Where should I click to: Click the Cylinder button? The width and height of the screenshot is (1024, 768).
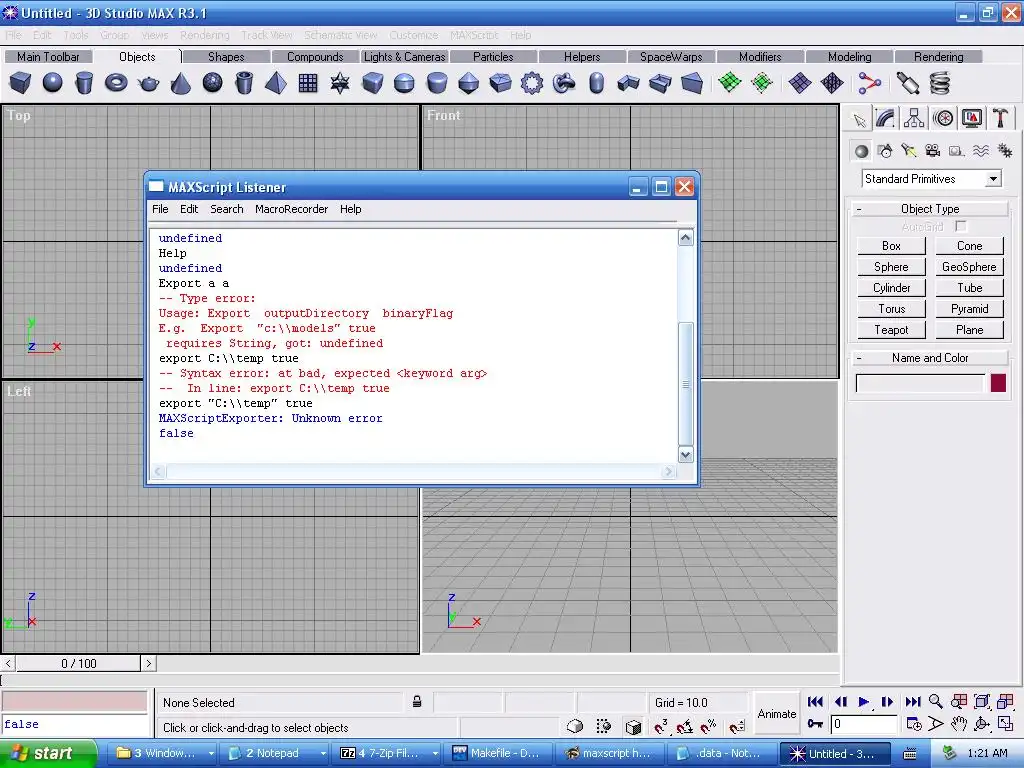point(891,287)
